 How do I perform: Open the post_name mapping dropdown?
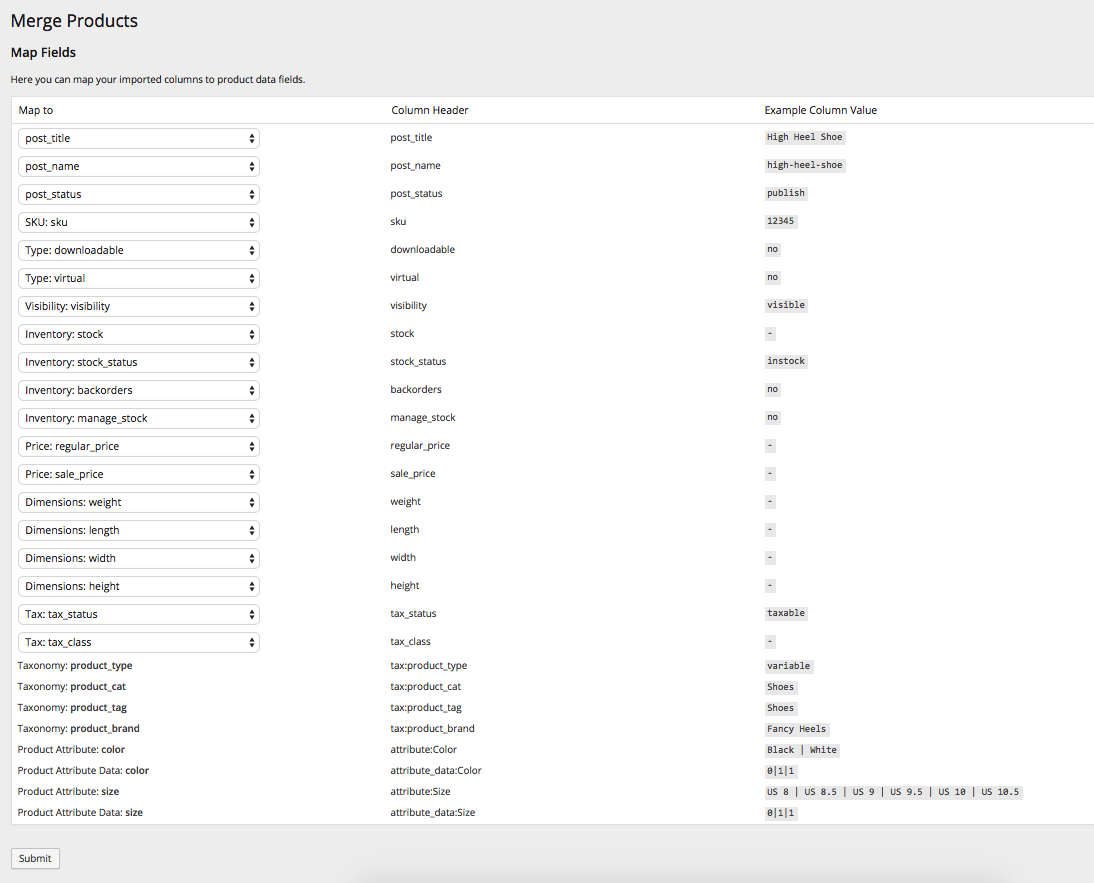(x=138, y=165)
